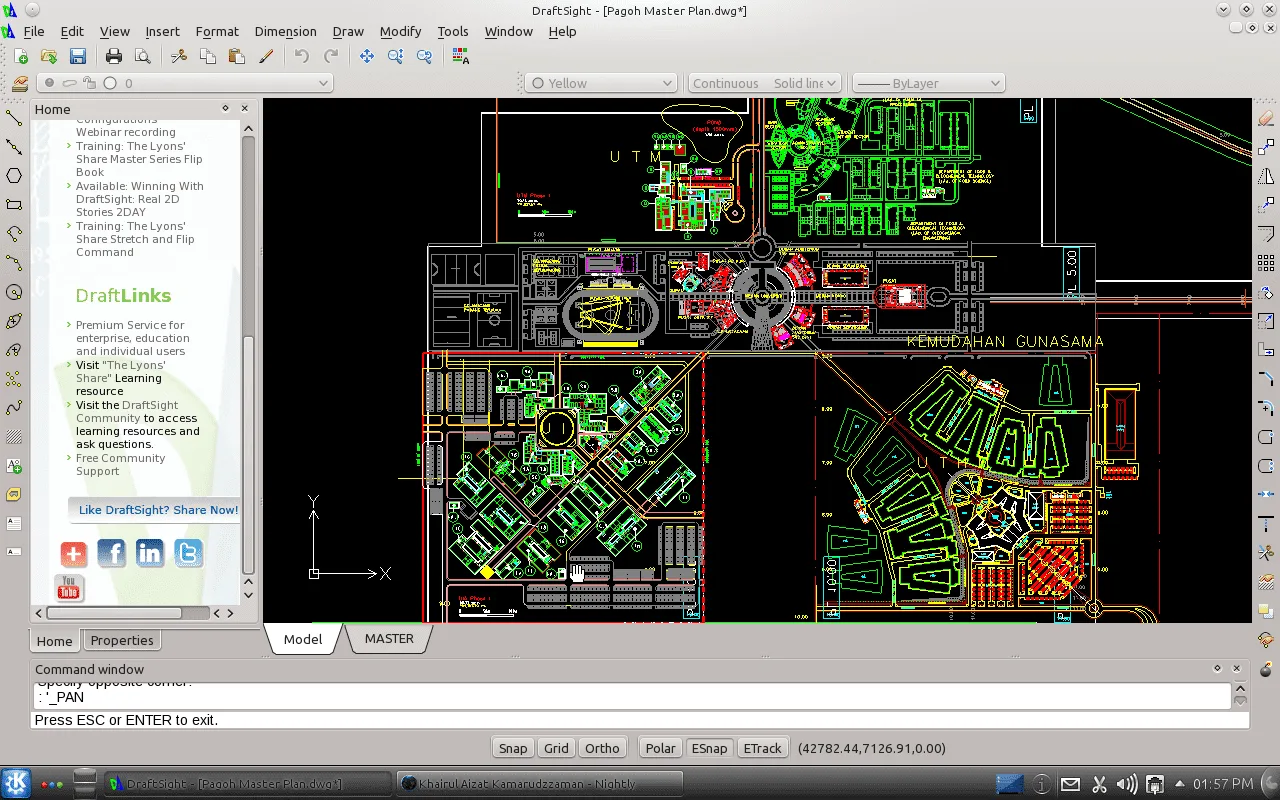This screenshot has height=800, width=1280.
Task: Click the layer color circle in the layer box
Action: 110,84
